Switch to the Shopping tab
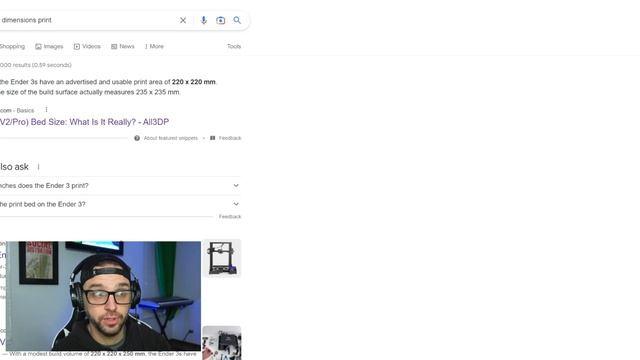 click(12, 47)
